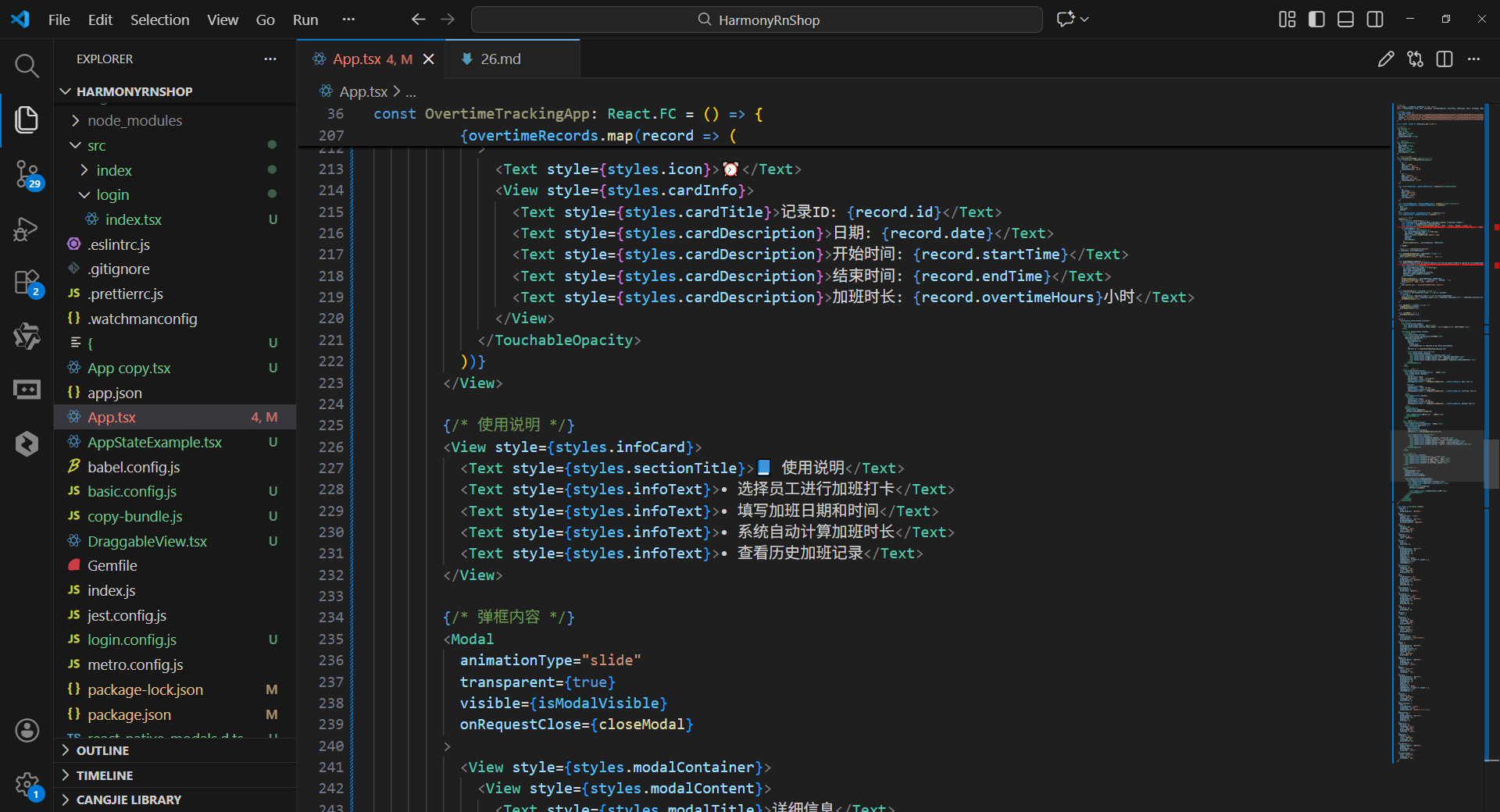Screen dimensions: 1500x812
Task: Open the Go menu
Action: (265, 20)
